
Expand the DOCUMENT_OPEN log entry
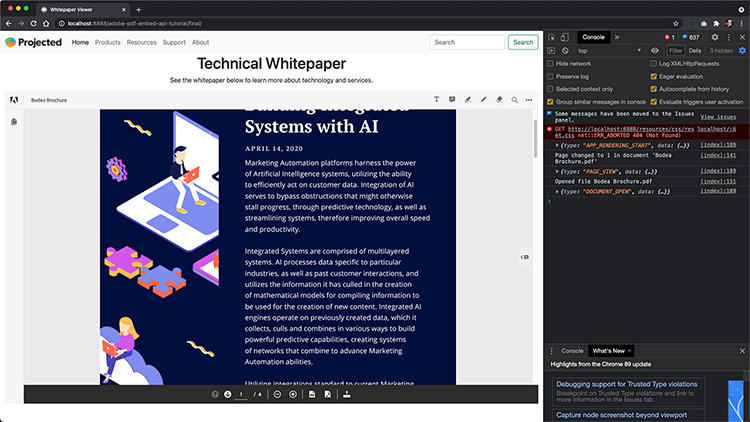coord(558,190)
